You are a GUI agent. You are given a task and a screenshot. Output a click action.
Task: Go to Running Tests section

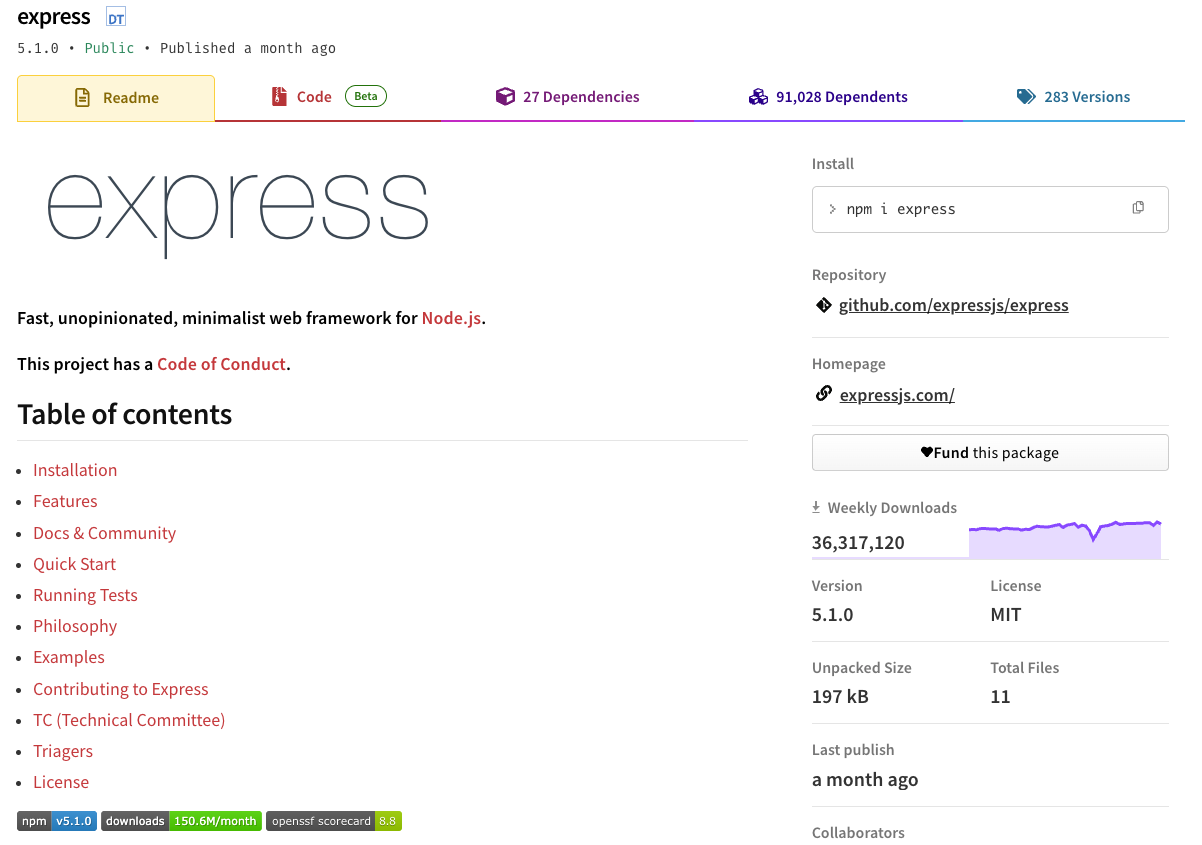pos(85,595)
